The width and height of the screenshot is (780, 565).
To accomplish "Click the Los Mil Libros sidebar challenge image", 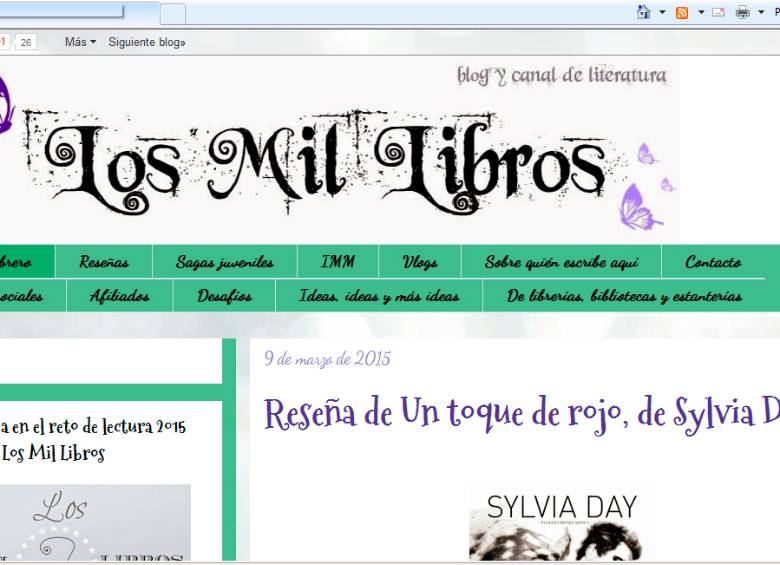I will tap(95, 523).
